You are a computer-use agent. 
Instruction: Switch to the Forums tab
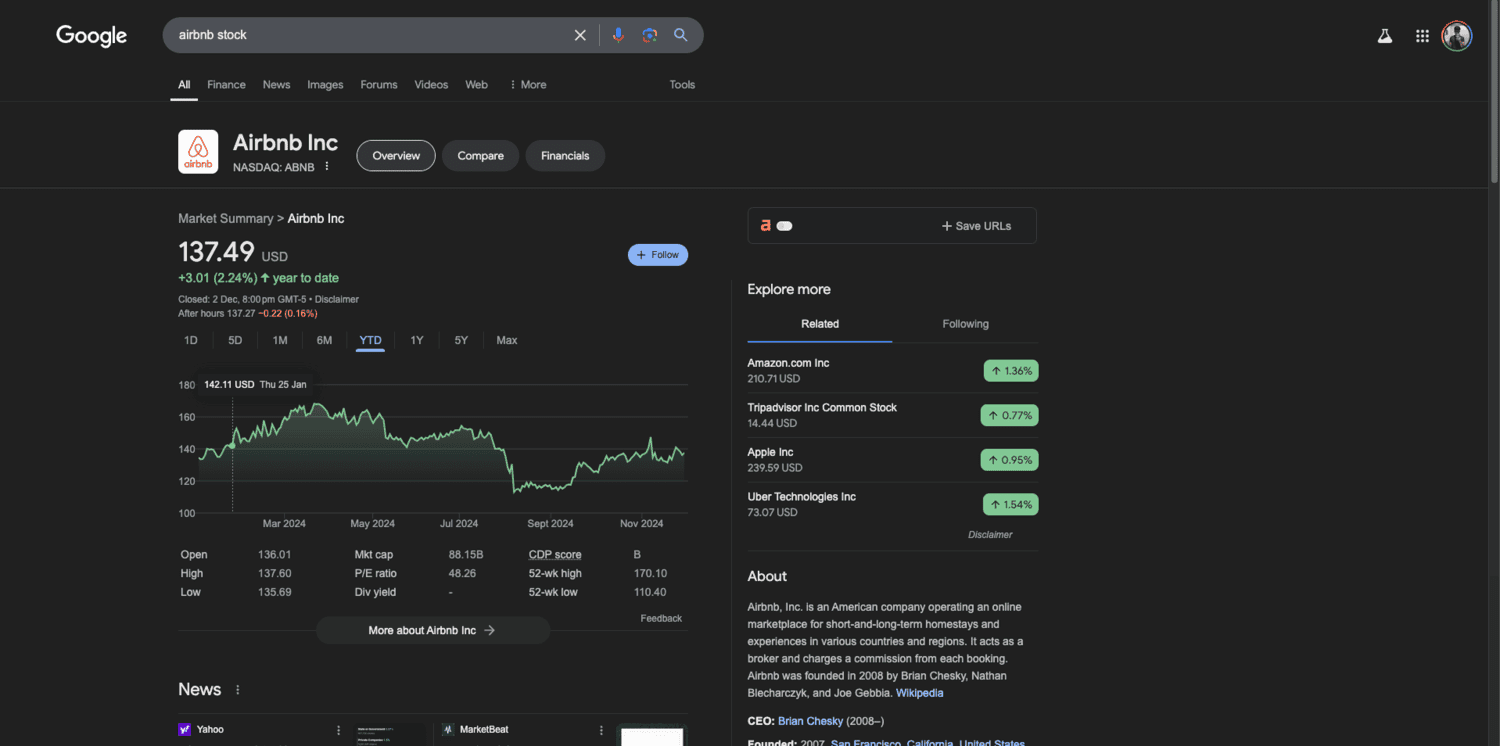click(379, 85)
